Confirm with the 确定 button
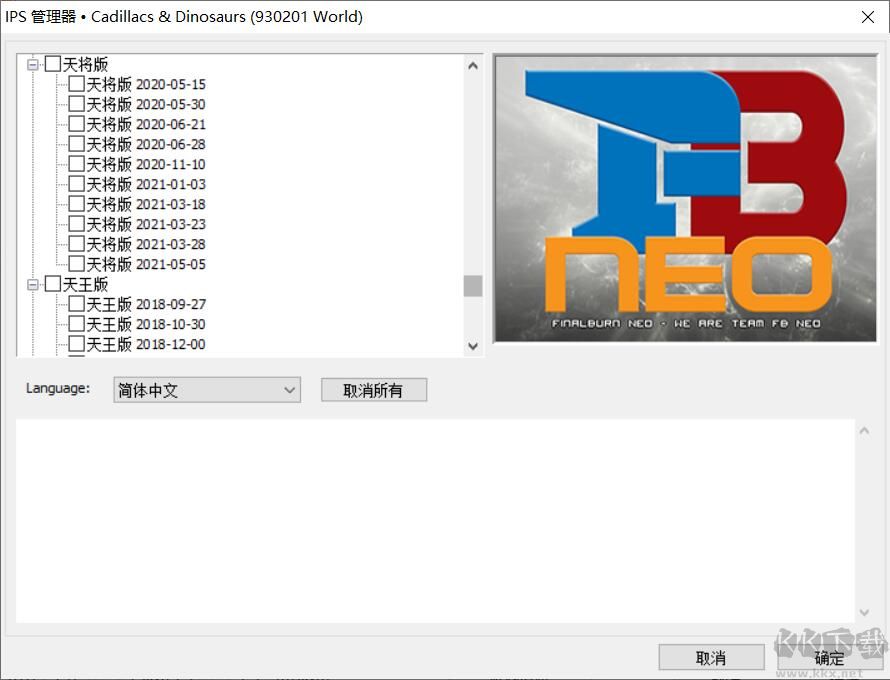The height and width of the screenshot is (680, 890). 829,658
